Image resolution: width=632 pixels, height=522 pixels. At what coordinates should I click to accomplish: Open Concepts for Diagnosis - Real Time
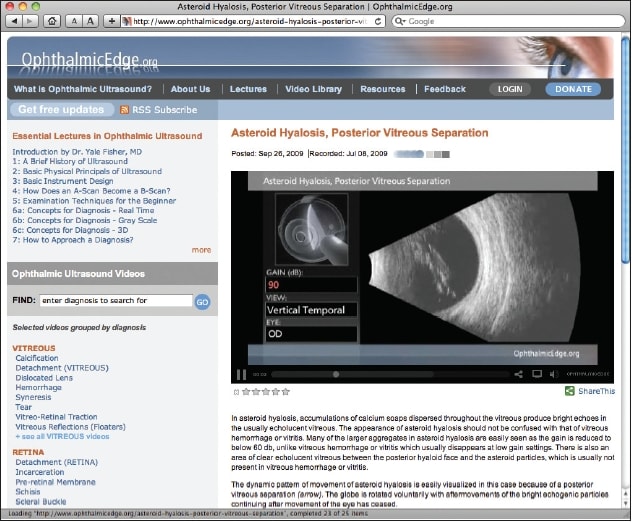coord(83,210)
